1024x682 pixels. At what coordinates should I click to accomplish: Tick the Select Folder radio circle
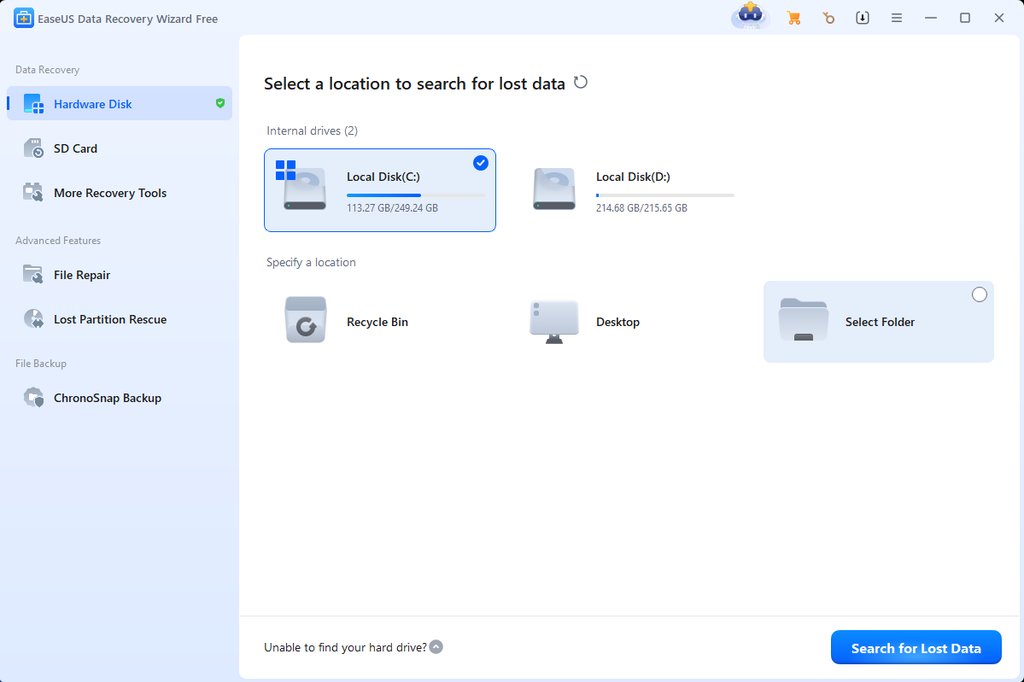[979, 295]
